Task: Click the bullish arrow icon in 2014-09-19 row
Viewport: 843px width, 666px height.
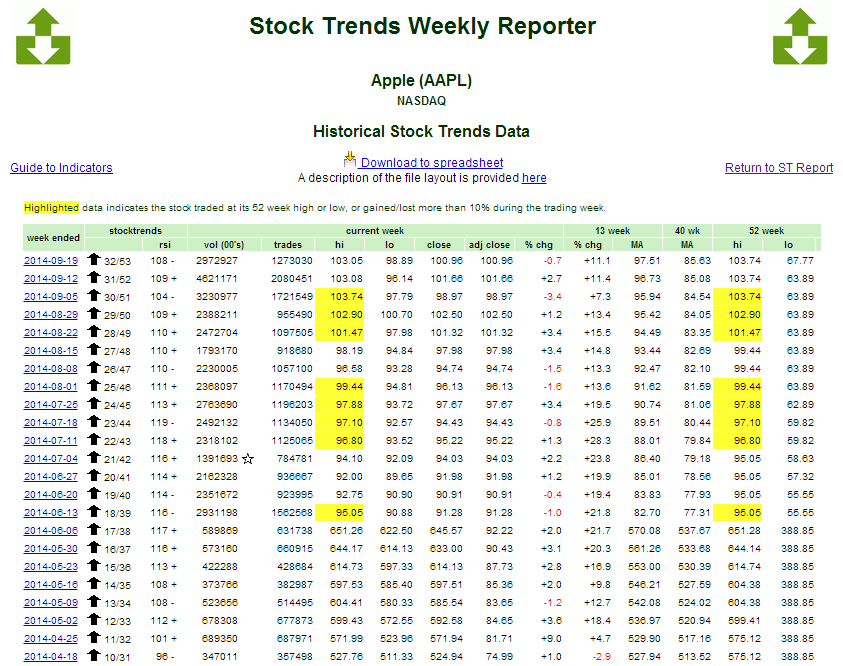Action: tap(95, 259)
